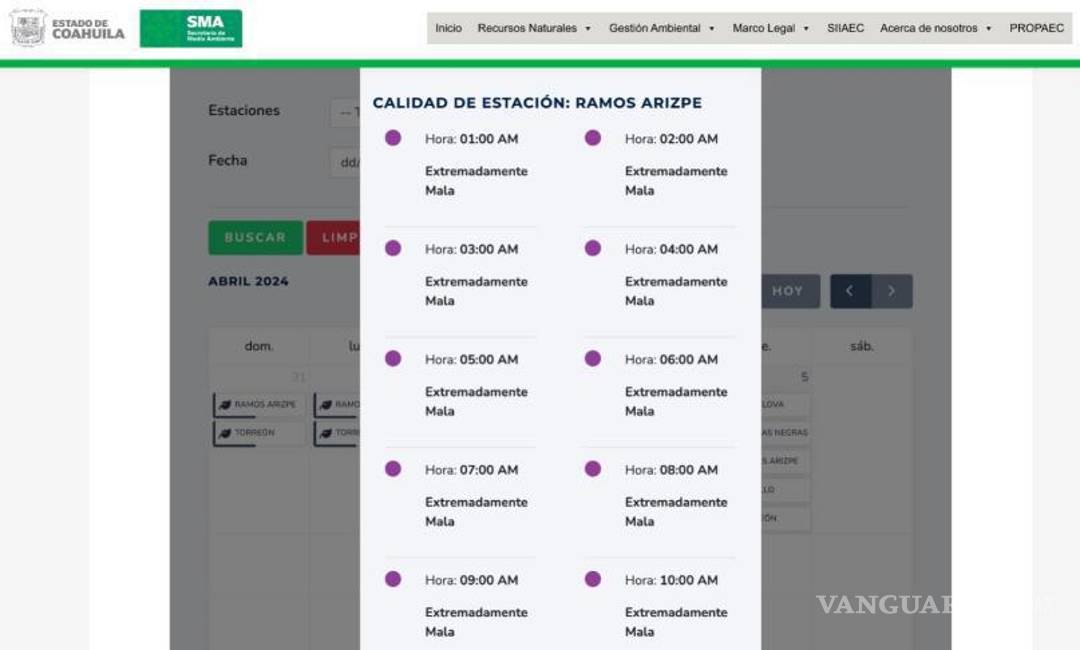Go to previous month using the left chevron
Image resolution: width=1080 pixels, height=650 pixels.
[x=849, y=291]
